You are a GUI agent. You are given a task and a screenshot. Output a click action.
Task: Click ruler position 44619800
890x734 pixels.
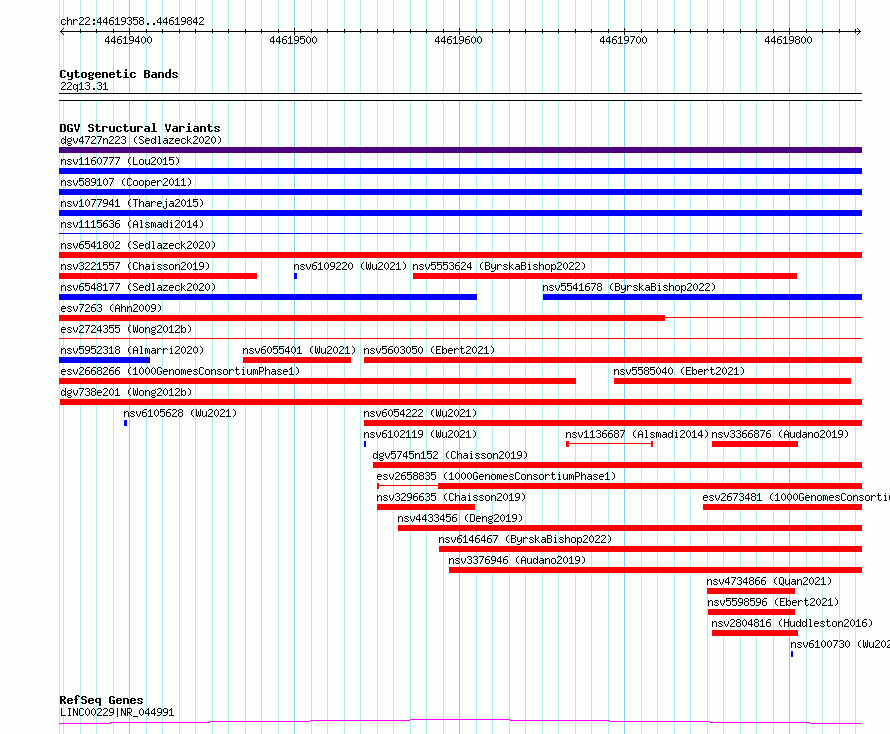788,40
